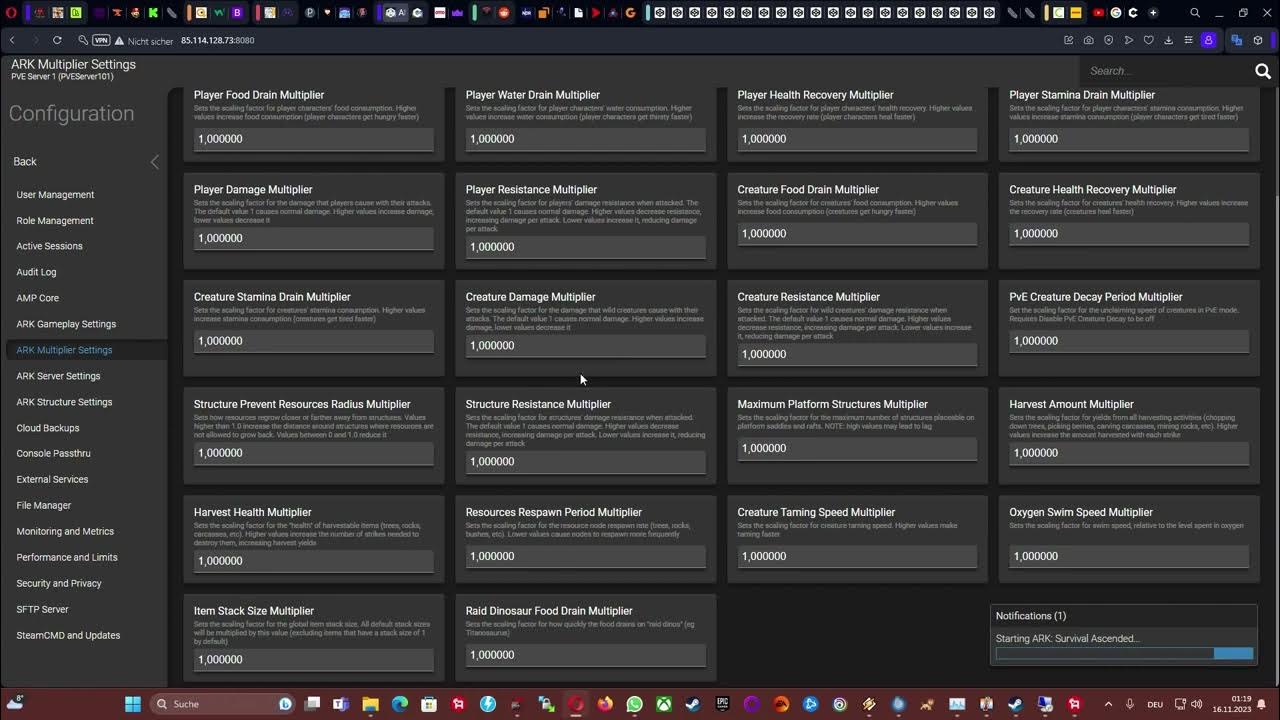The width and height of the screenshot is (1280, 720).
Task: Open Epic Games Launcher from the taskbar
Action: pos(722,704)
